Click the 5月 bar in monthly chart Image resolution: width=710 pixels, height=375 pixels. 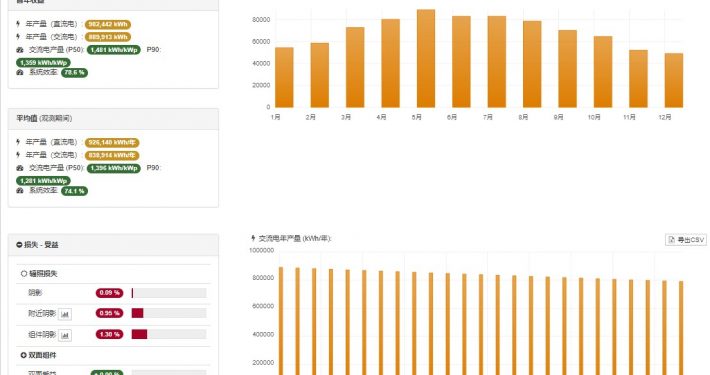(x=426, y=58)
